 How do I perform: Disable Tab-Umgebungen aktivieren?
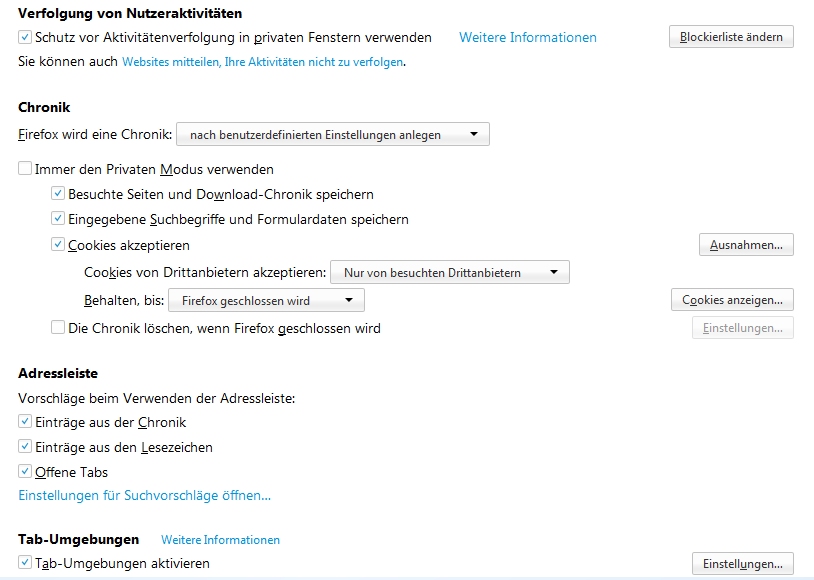(23, 563)
